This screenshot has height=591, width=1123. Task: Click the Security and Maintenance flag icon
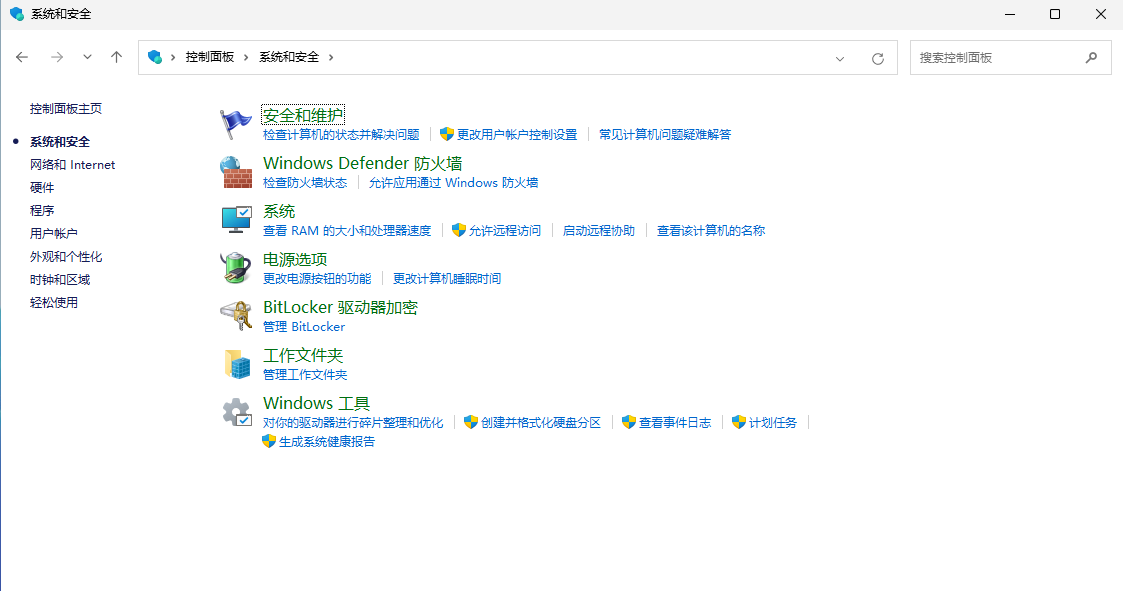click(236, 124)
